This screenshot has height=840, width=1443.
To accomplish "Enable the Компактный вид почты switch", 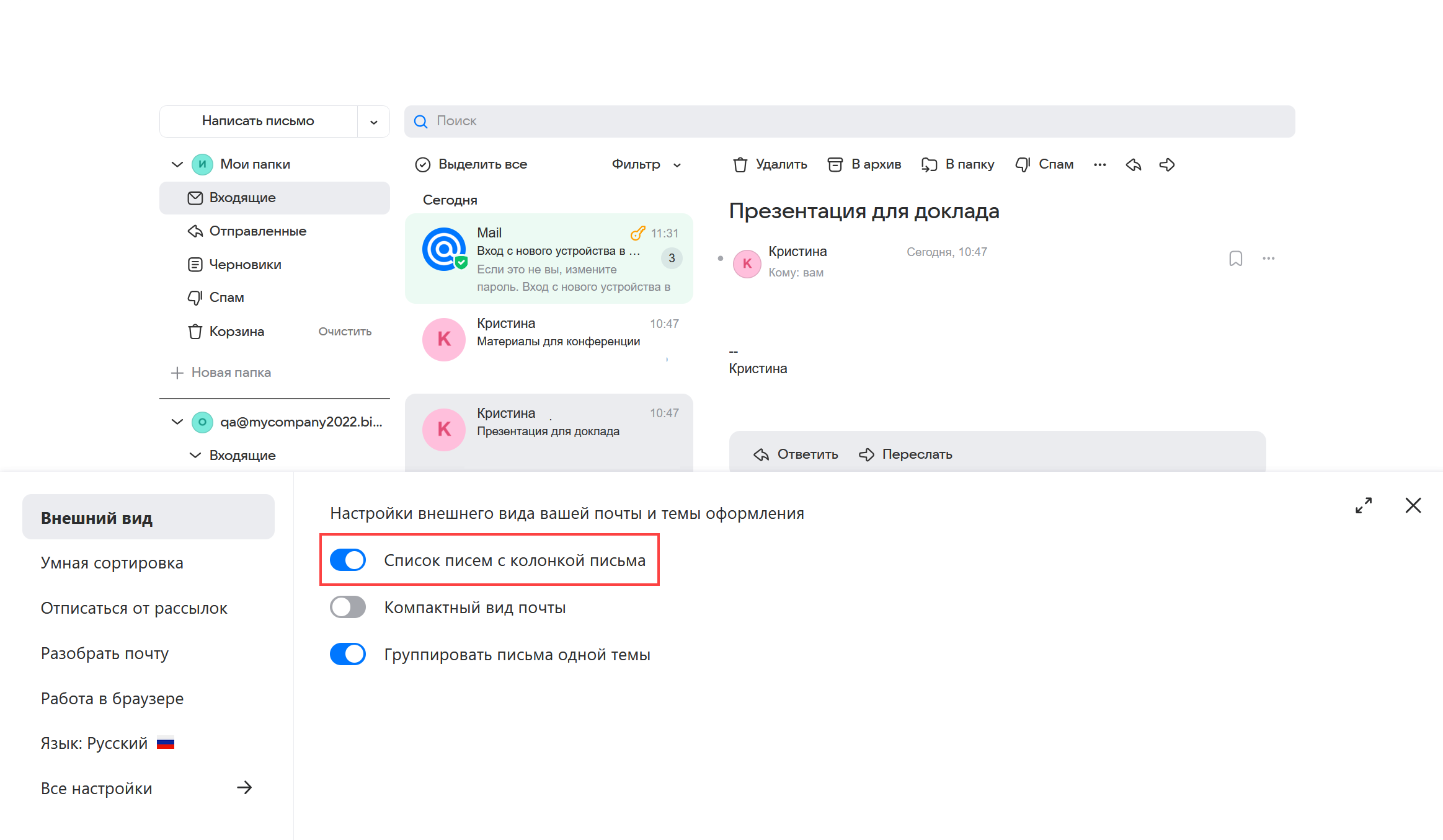I will [x=348, y=607].
